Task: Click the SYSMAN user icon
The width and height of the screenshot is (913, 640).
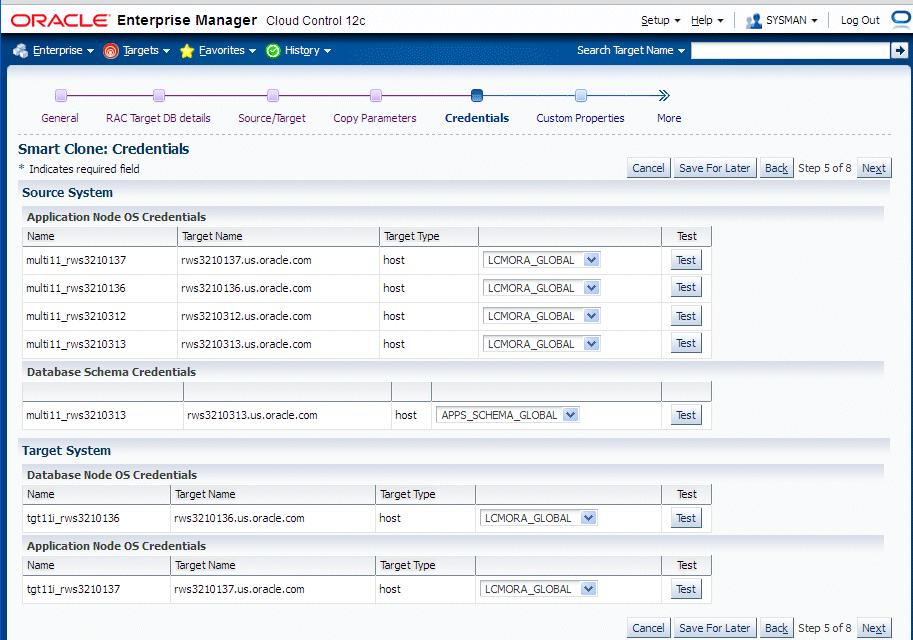Action: click(753, 21)
